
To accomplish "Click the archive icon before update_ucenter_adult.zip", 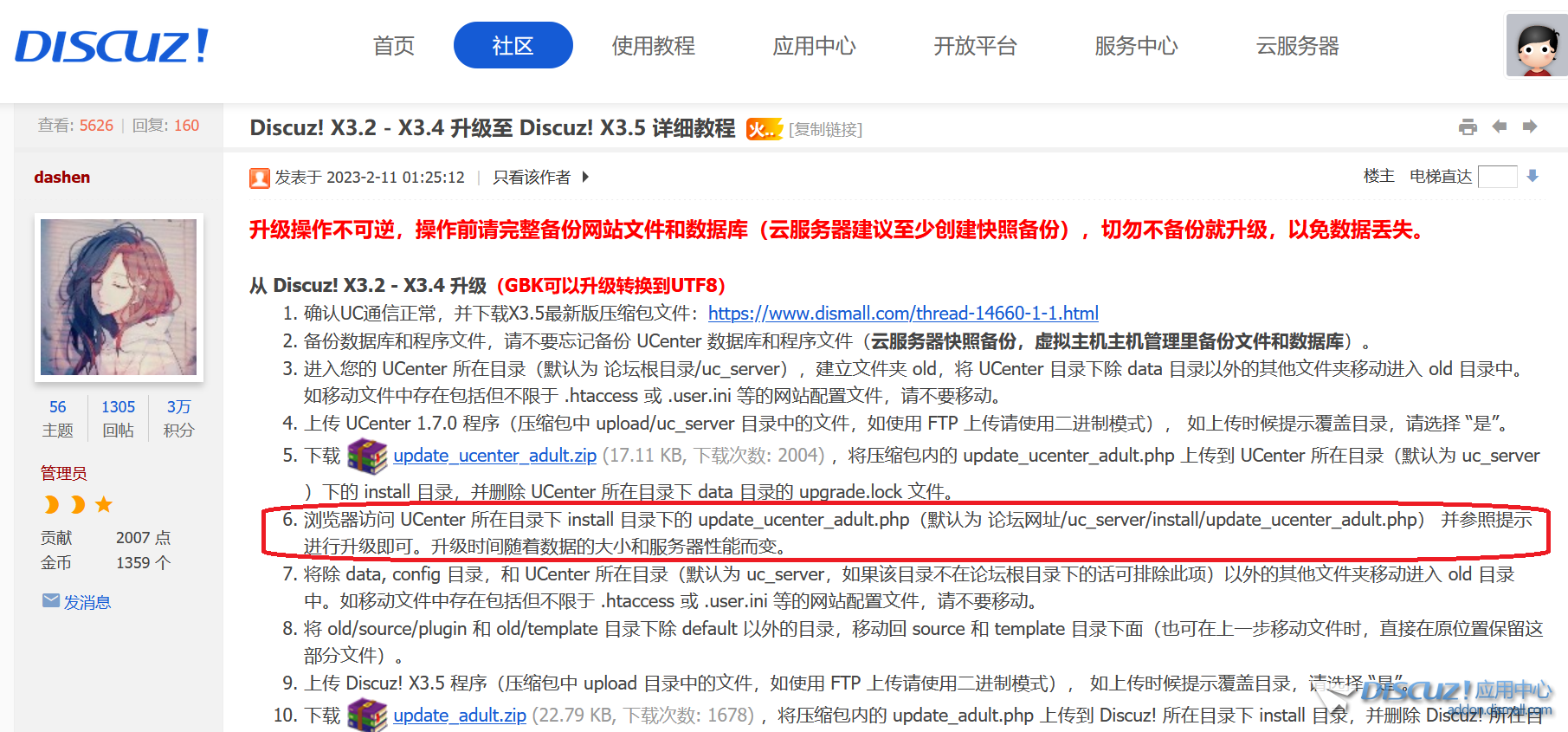I will [x=367, y=456].
